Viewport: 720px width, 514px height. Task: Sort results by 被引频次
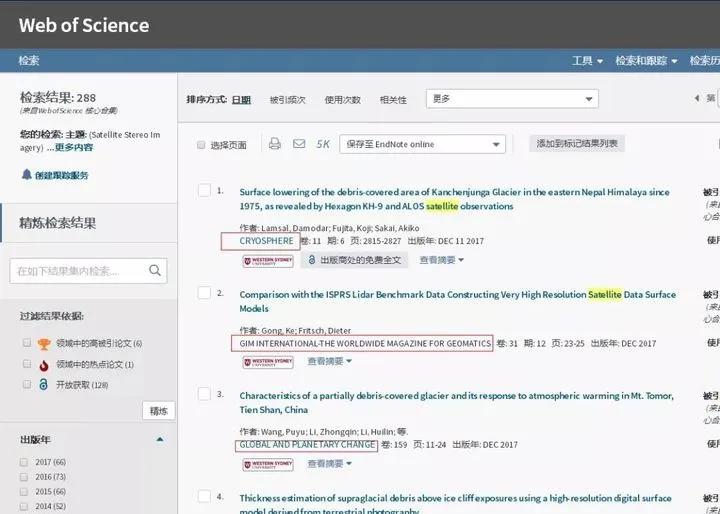287,100
